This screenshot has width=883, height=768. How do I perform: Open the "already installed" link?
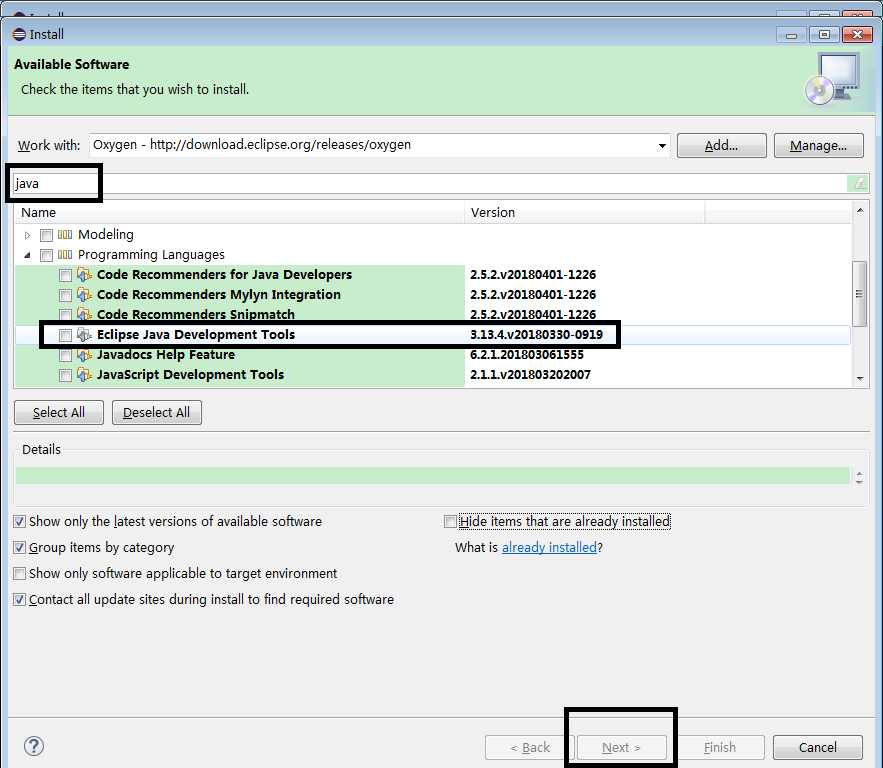[549, 547]
